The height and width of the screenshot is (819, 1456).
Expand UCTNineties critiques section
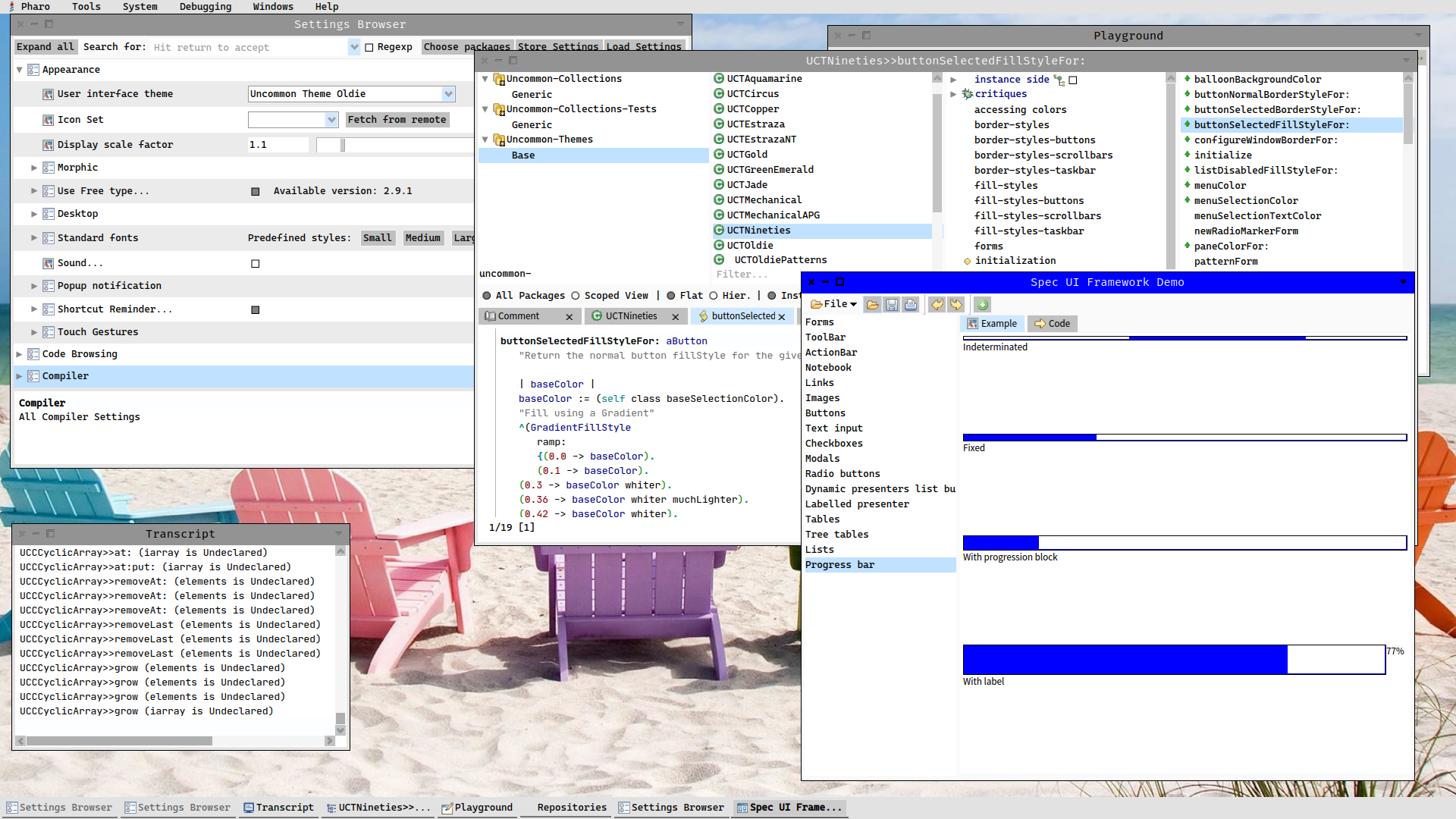pos(953,94)
